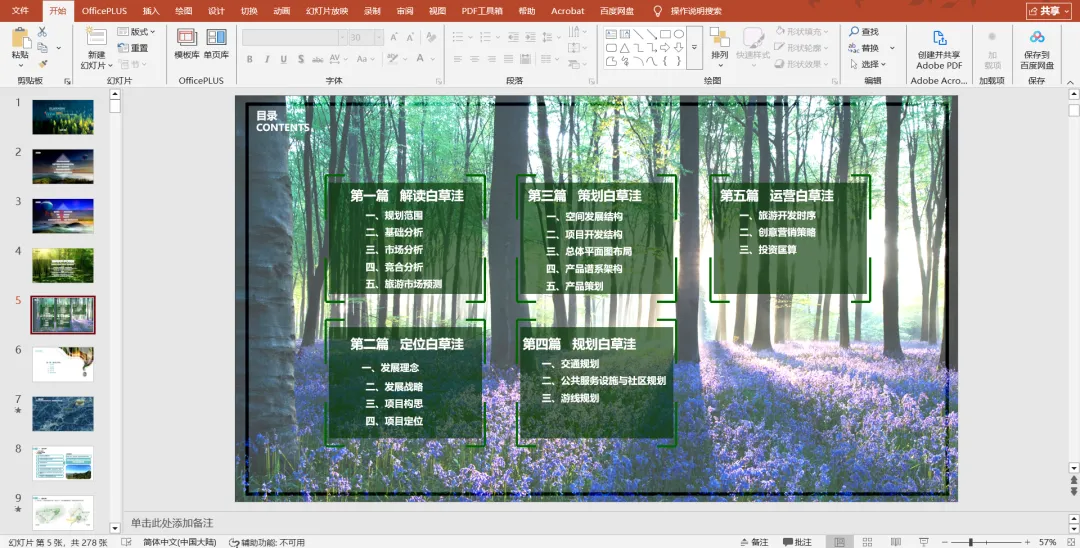The height and width of the screenshot is (548, 1080).
Task: Switch to Normal view icon
Action: pyautogui.click(x=839, y=542)
